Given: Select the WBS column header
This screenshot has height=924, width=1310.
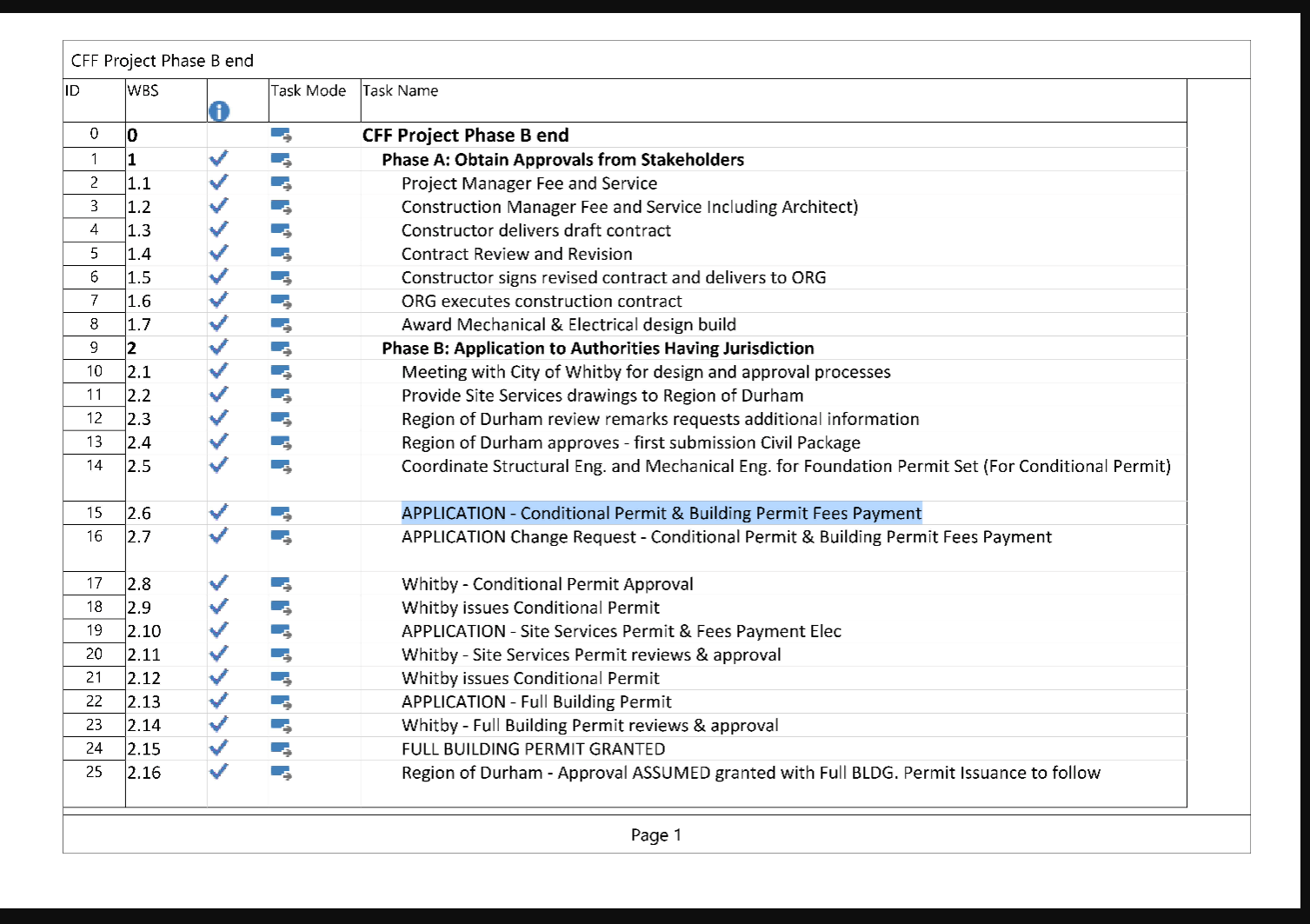Looking at the screenshot, I should point(143,91).
